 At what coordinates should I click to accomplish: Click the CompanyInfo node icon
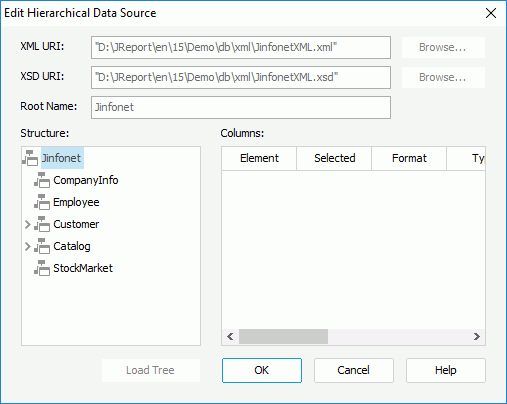tap(42, 180)
